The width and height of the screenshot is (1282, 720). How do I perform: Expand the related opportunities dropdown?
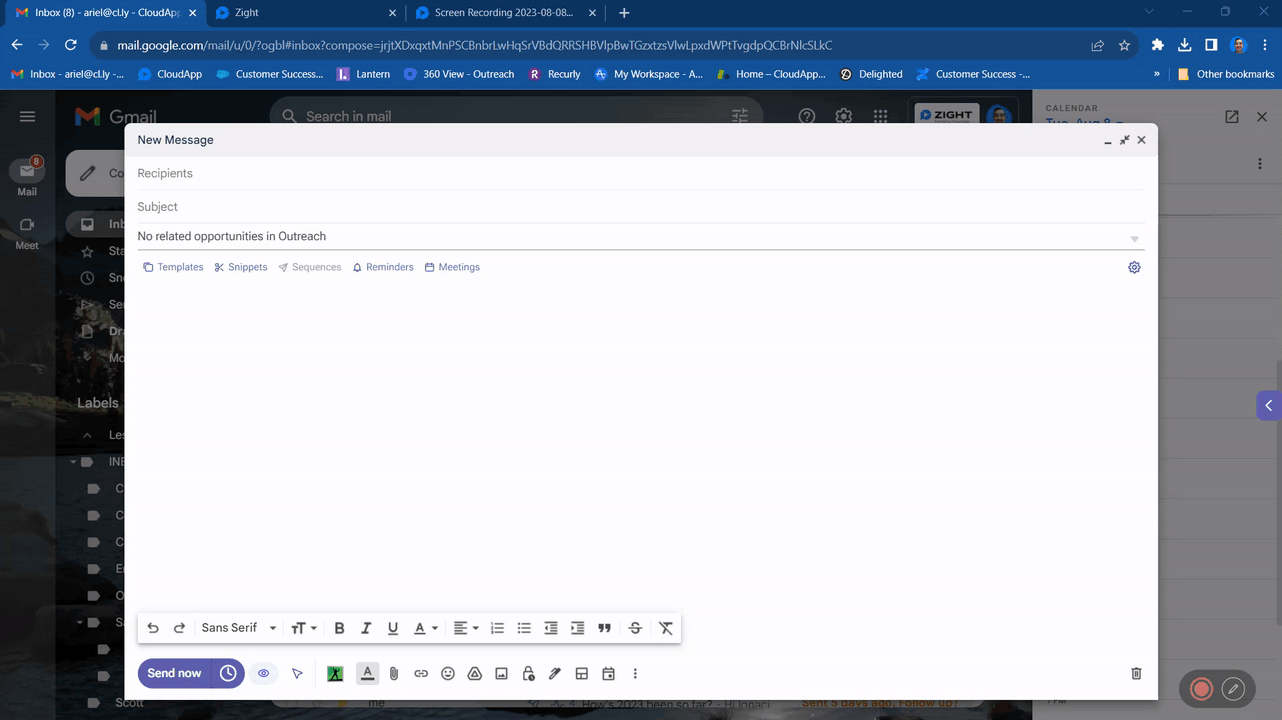point(1134,238)
